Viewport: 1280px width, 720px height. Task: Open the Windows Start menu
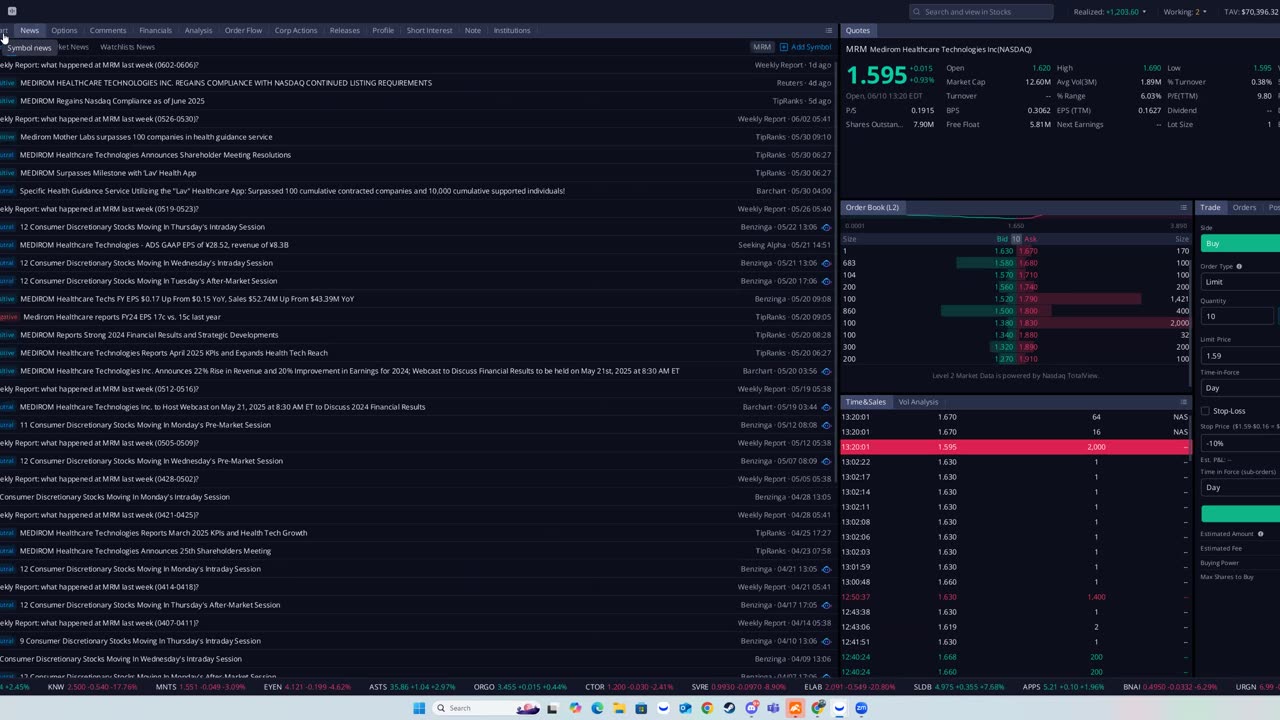click(419, 708)
